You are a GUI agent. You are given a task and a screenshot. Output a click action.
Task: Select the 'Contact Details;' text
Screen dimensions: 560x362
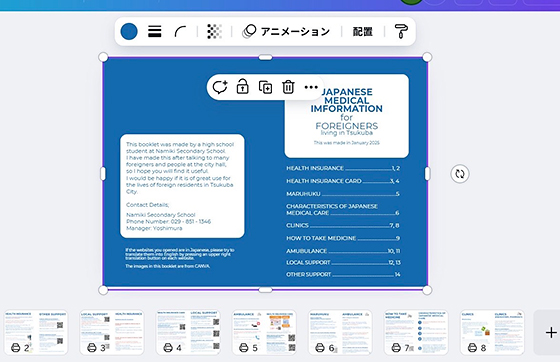click(x=148, y=205)
